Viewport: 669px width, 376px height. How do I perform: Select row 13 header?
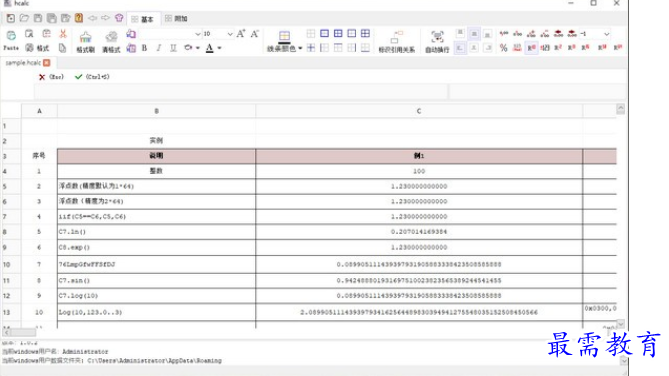point(11,312)
